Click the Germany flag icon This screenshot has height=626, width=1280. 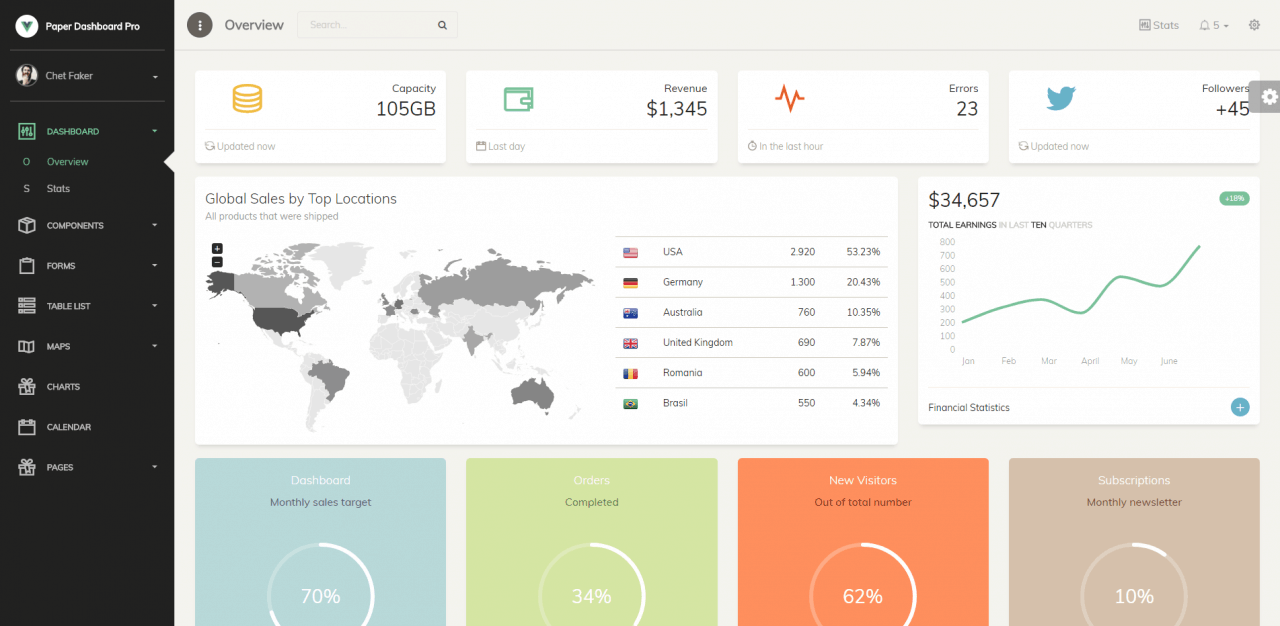pos(630,282)
